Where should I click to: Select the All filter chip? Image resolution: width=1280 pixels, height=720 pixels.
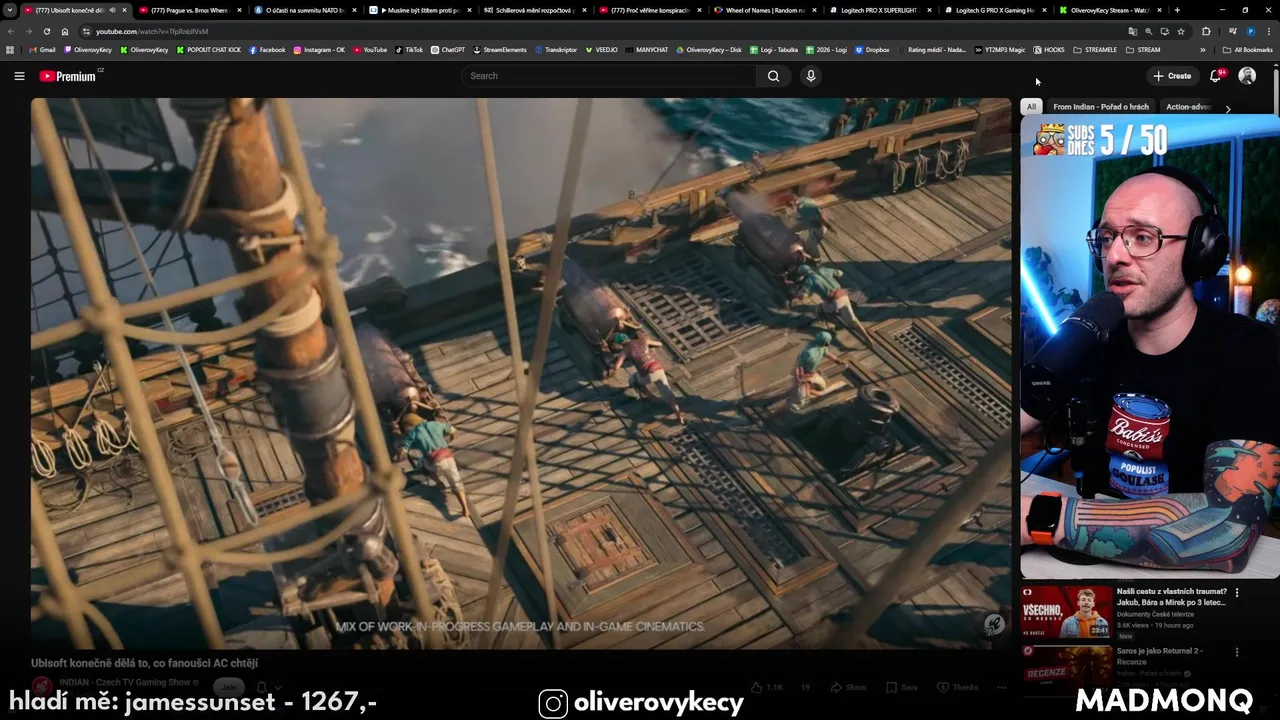click(x=1031, y=107)
